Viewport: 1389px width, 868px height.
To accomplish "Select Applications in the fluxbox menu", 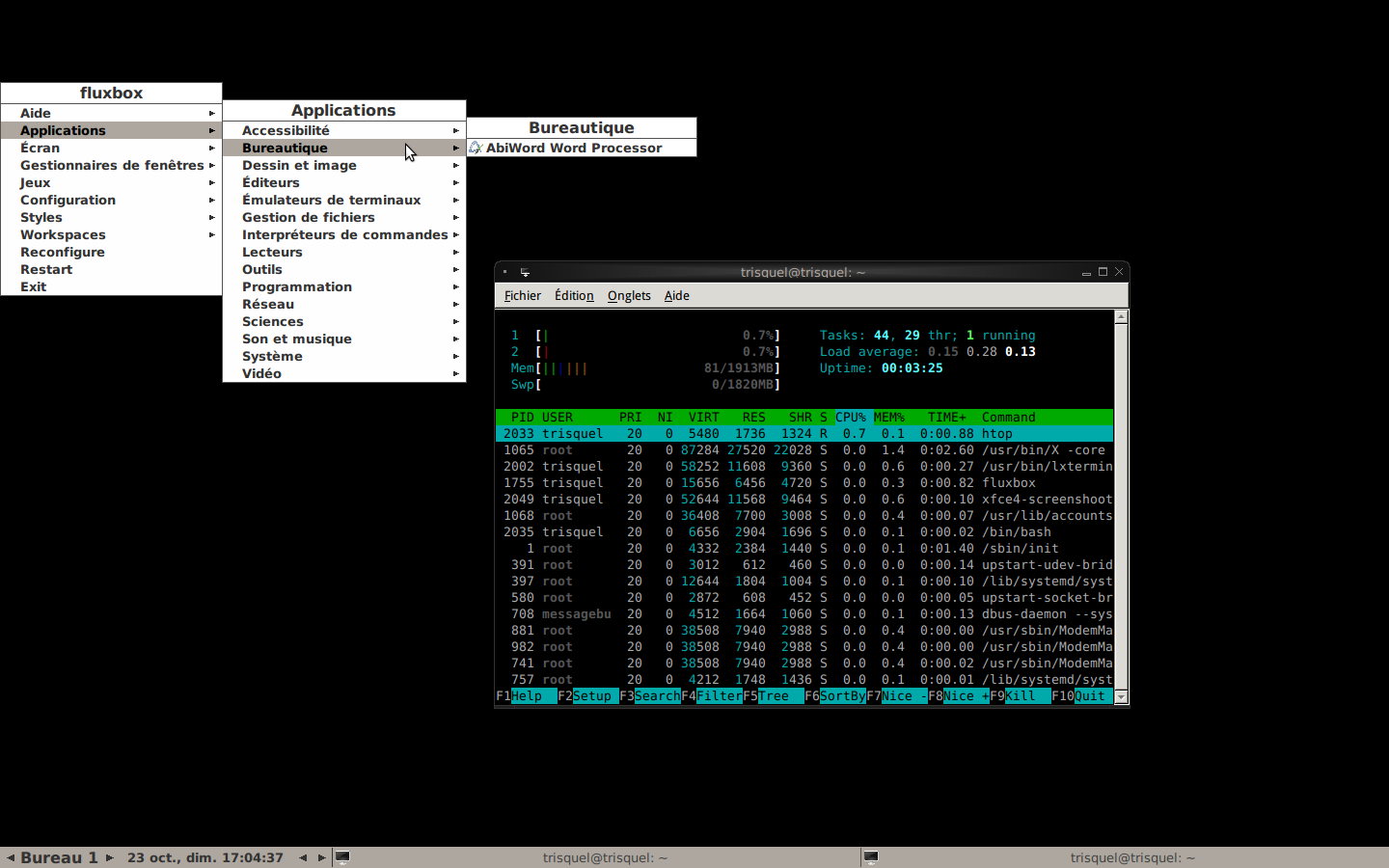I will coord(111,130).
